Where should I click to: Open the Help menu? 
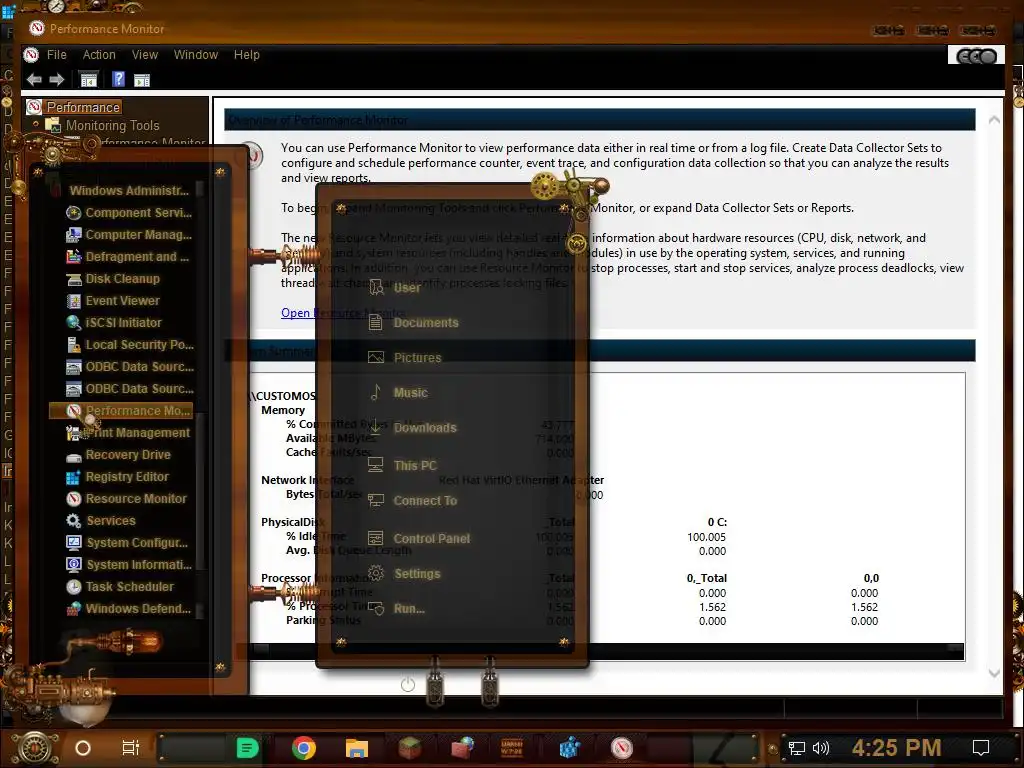click(247, 55)
